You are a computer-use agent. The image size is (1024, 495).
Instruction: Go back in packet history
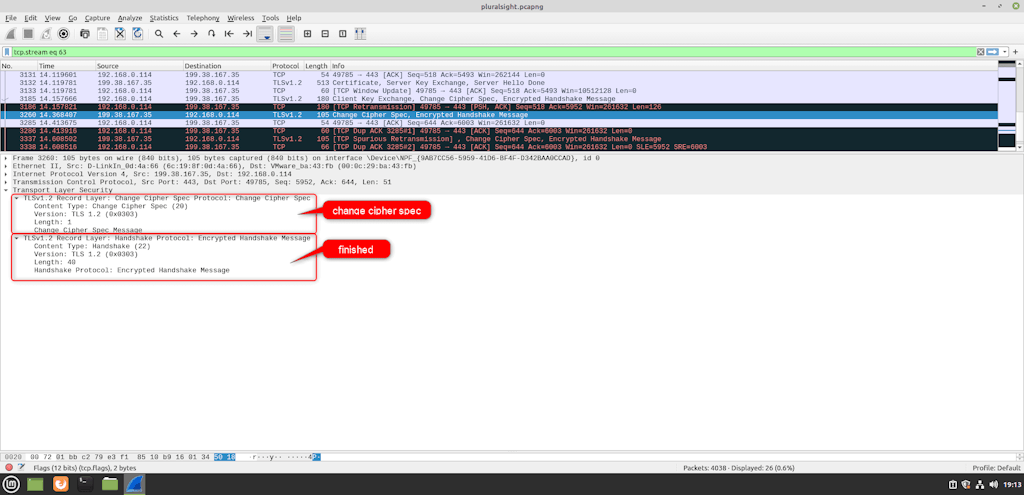176,33
